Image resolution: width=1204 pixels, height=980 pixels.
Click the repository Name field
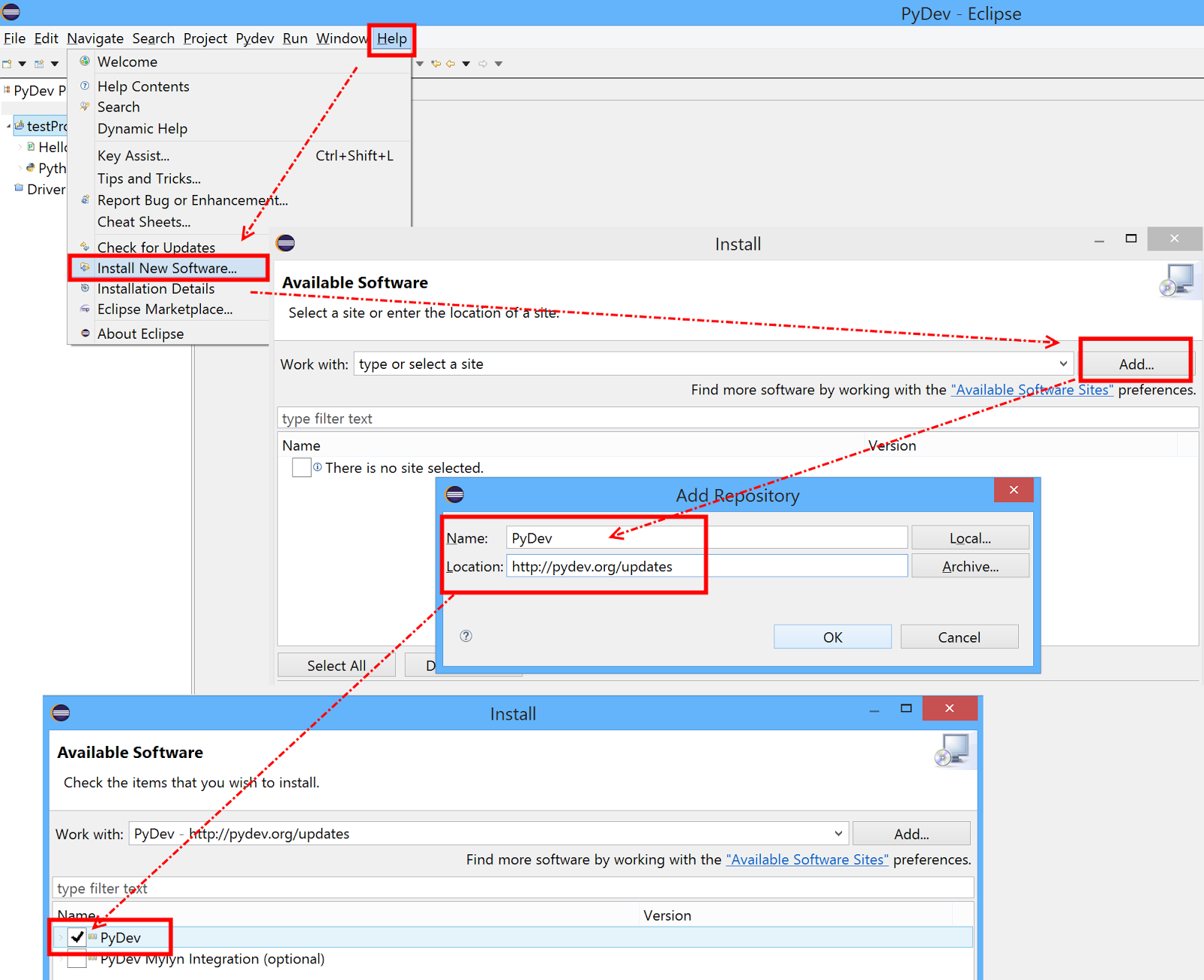(707, 537)
